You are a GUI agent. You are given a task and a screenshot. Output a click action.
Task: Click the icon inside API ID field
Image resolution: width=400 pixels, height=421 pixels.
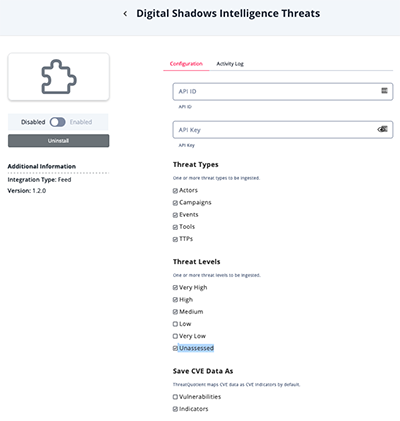point(384,91)
